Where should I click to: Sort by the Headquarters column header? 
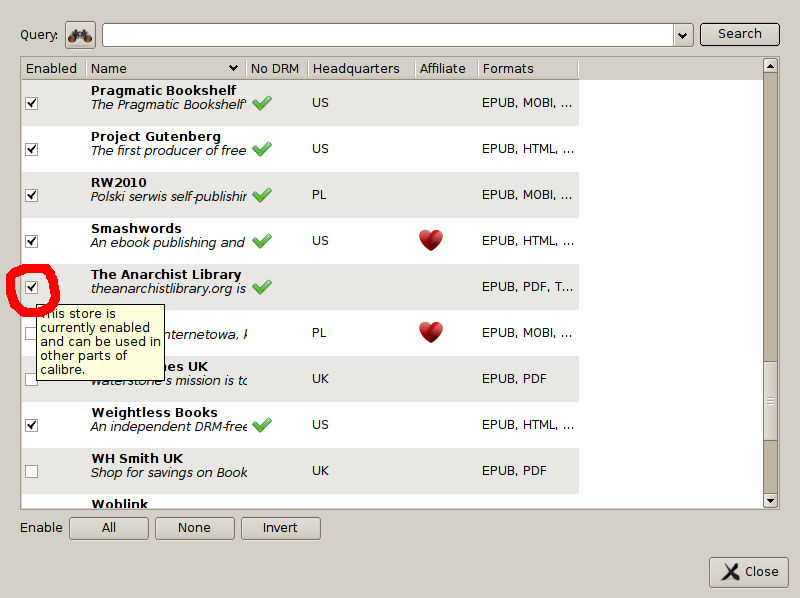[361, 68]
